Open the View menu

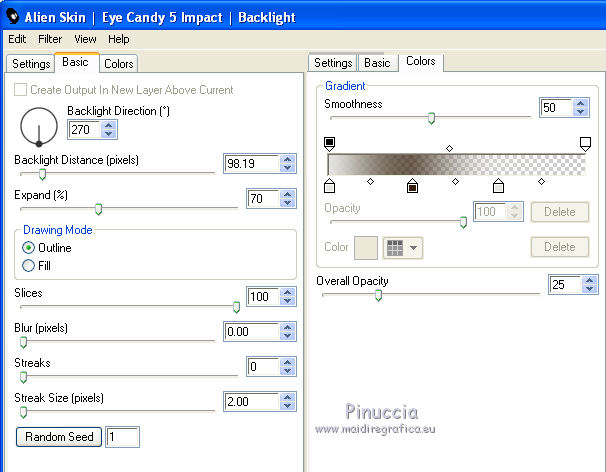(x=85, y=39)
